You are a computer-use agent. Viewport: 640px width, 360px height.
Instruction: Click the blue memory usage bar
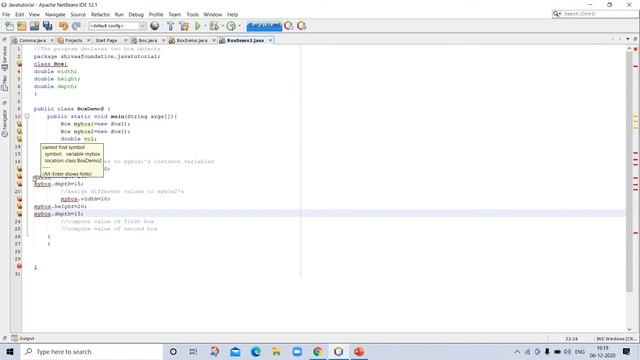(x=264, y=26)
